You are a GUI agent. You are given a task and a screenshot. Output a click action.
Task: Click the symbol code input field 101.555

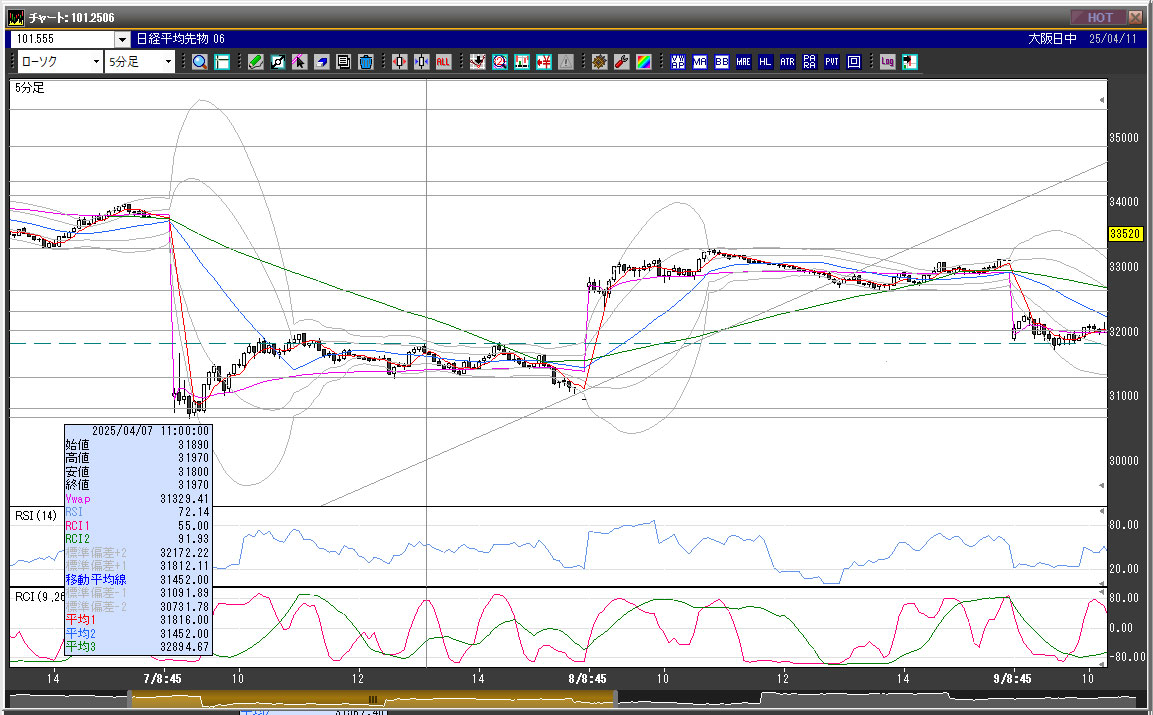tap(63, 39)
